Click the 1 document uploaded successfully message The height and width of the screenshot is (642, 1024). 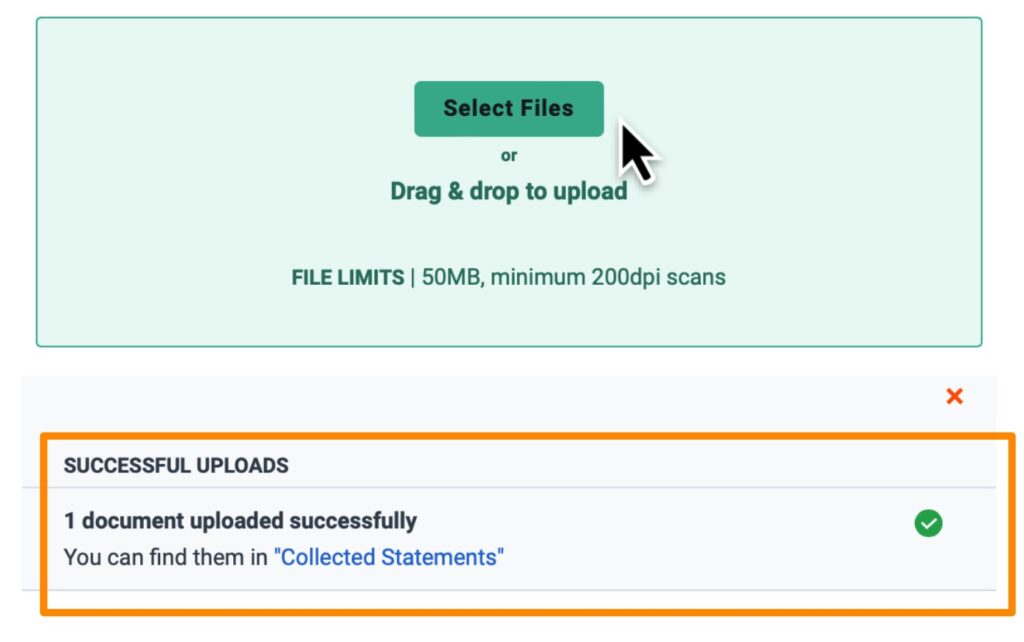point(241,521)
